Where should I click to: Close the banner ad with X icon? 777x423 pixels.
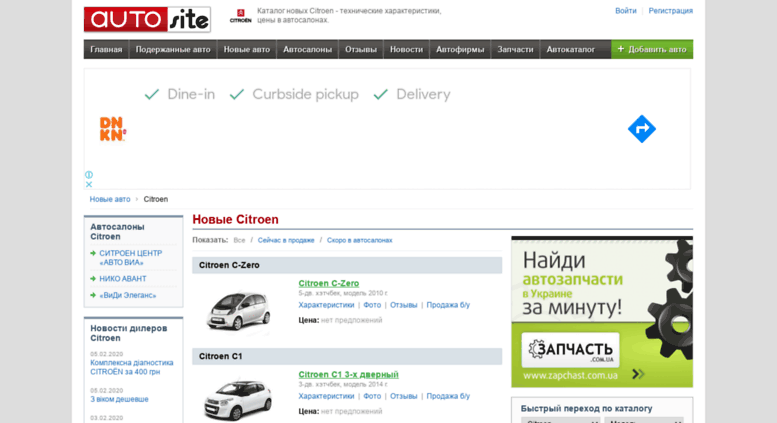(89, 184)
